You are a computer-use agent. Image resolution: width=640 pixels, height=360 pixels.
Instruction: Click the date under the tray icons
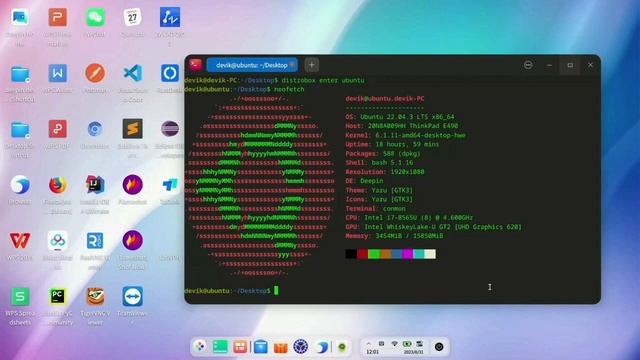413,351
